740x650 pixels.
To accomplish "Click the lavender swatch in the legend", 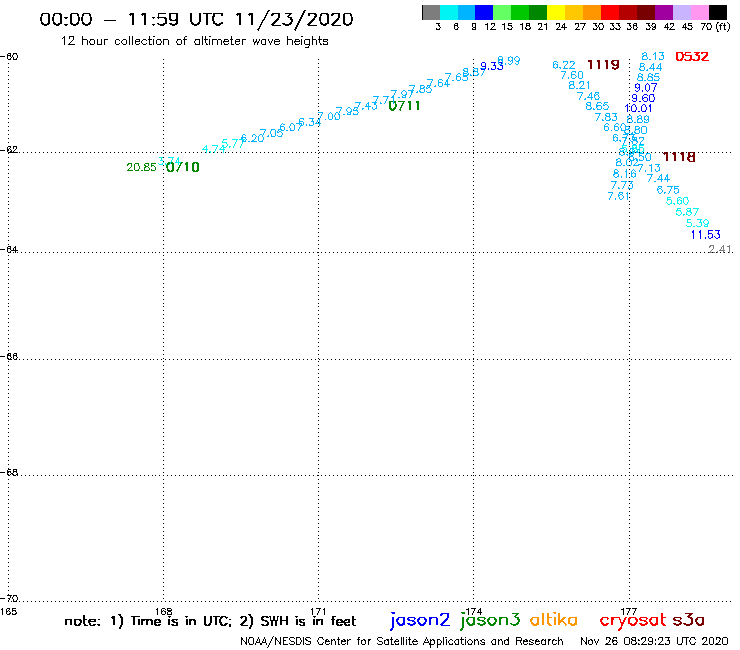I will 682,12.
